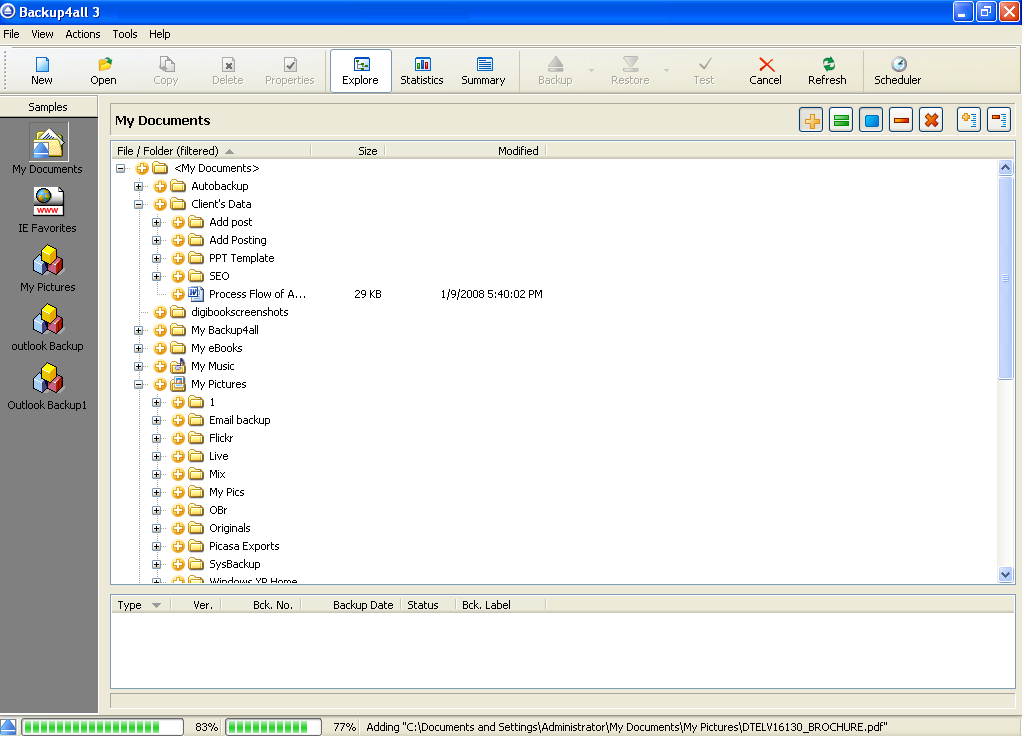Select the outlook Backup job

pos(48,327)
